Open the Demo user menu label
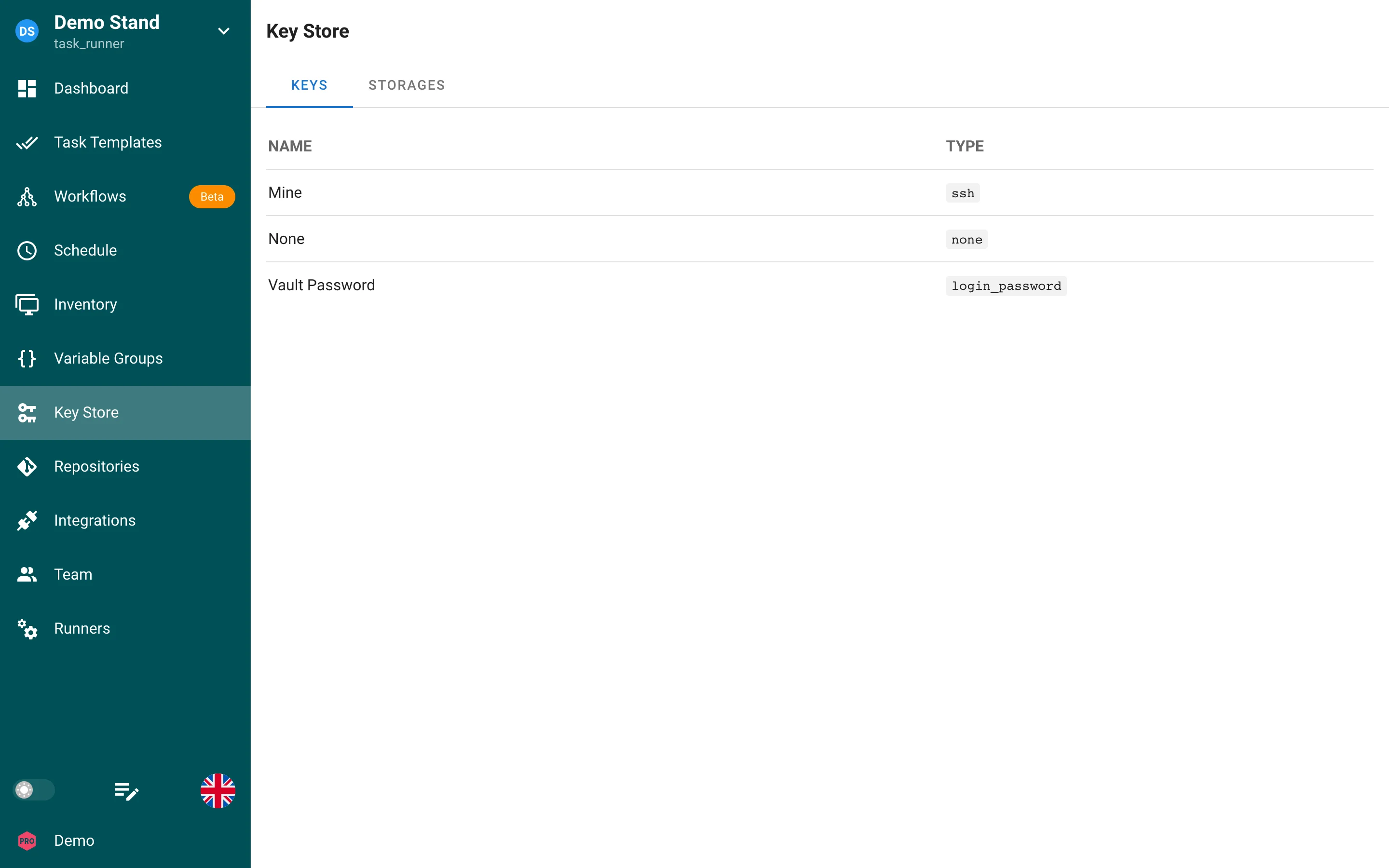 pos(74,841)
